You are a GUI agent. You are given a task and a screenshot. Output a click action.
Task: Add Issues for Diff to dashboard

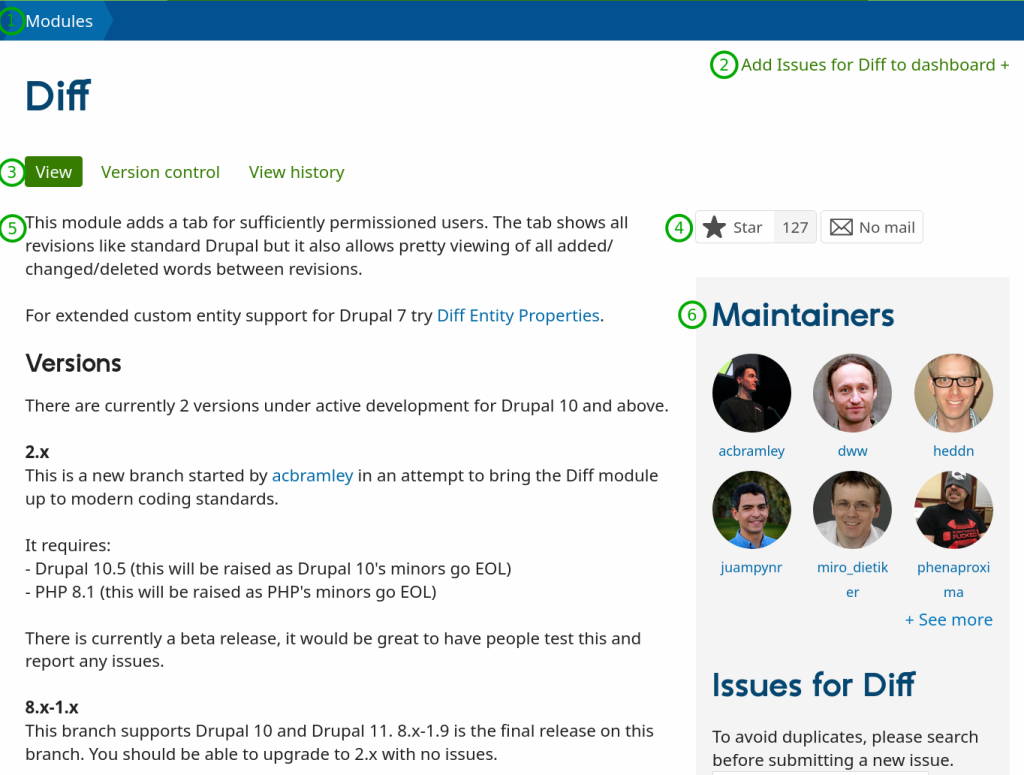(874, 65)
